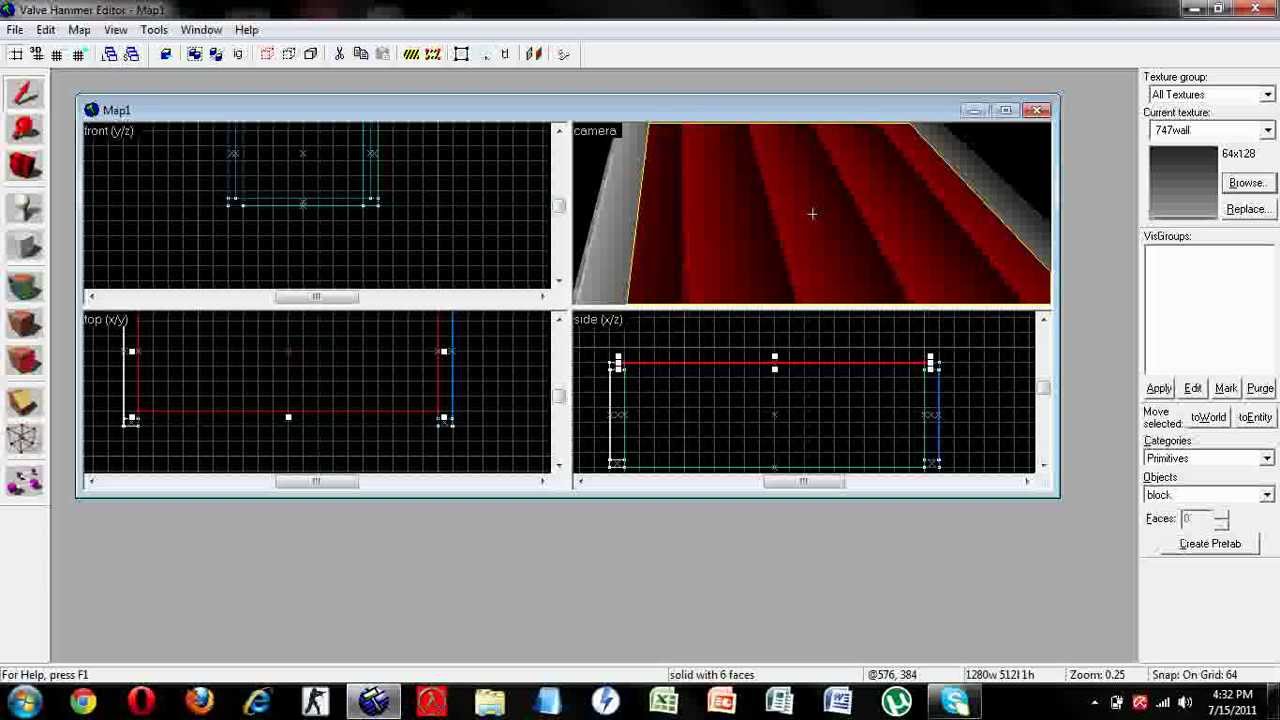Click the Load Window State icon

point(110,54)
